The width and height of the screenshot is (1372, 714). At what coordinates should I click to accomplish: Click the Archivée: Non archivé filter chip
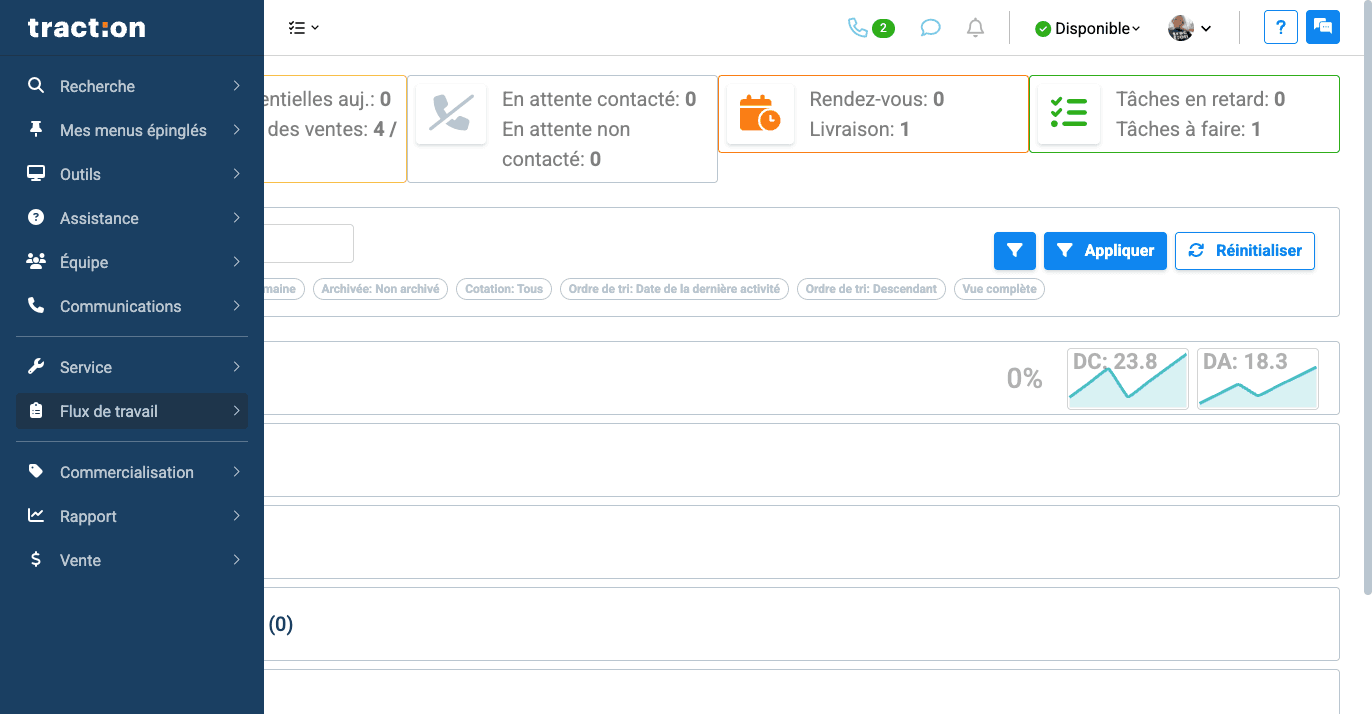pos(380,289)
